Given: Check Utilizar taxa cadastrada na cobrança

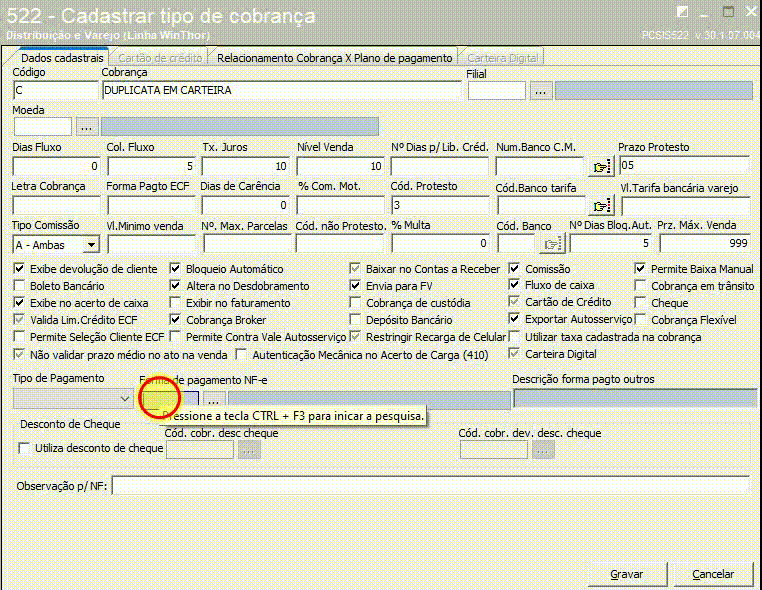Looking at the screenshot, I should point(514,336).
